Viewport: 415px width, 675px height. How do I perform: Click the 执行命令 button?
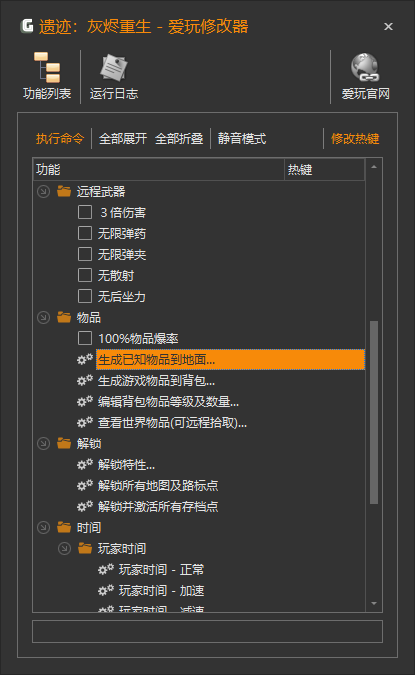click(60, 139)
